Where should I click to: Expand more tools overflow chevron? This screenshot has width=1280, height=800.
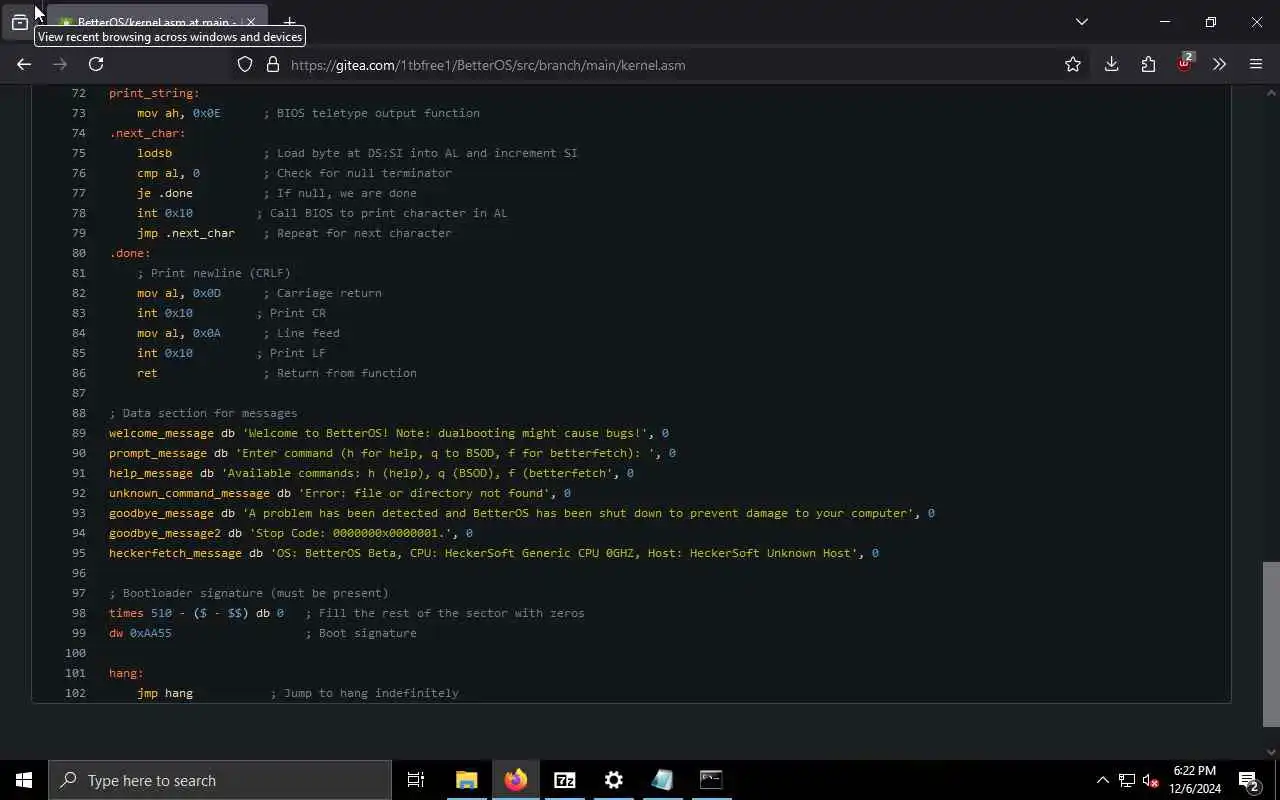(1219, 65)
